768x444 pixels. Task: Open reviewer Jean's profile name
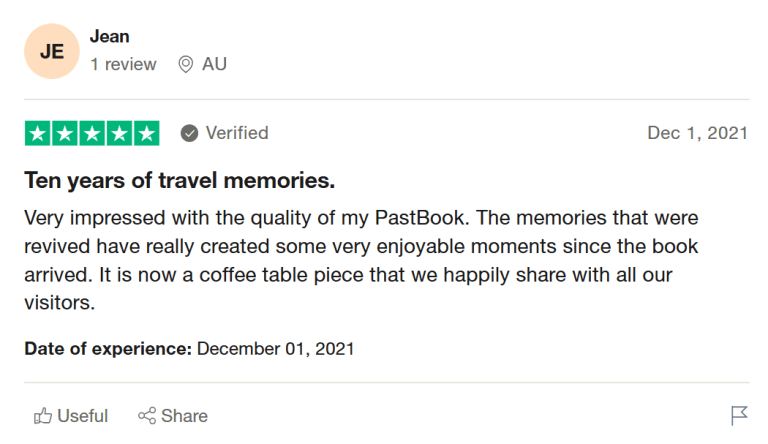pos(109,37)
